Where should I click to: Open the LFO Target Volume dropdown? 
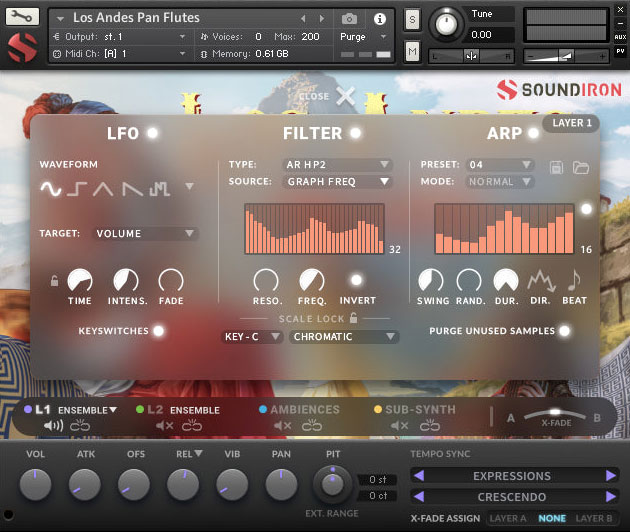(145, 233)
